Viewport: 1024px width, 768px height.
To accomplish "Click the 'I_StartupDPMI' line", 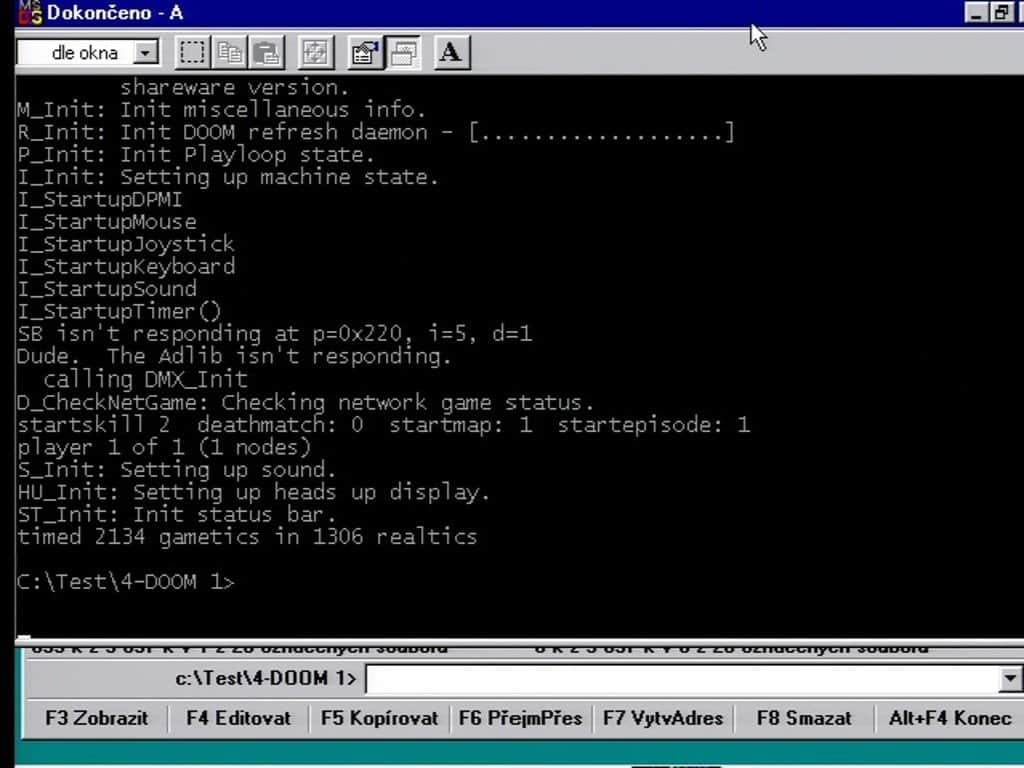I will click(x=100, y=199).
